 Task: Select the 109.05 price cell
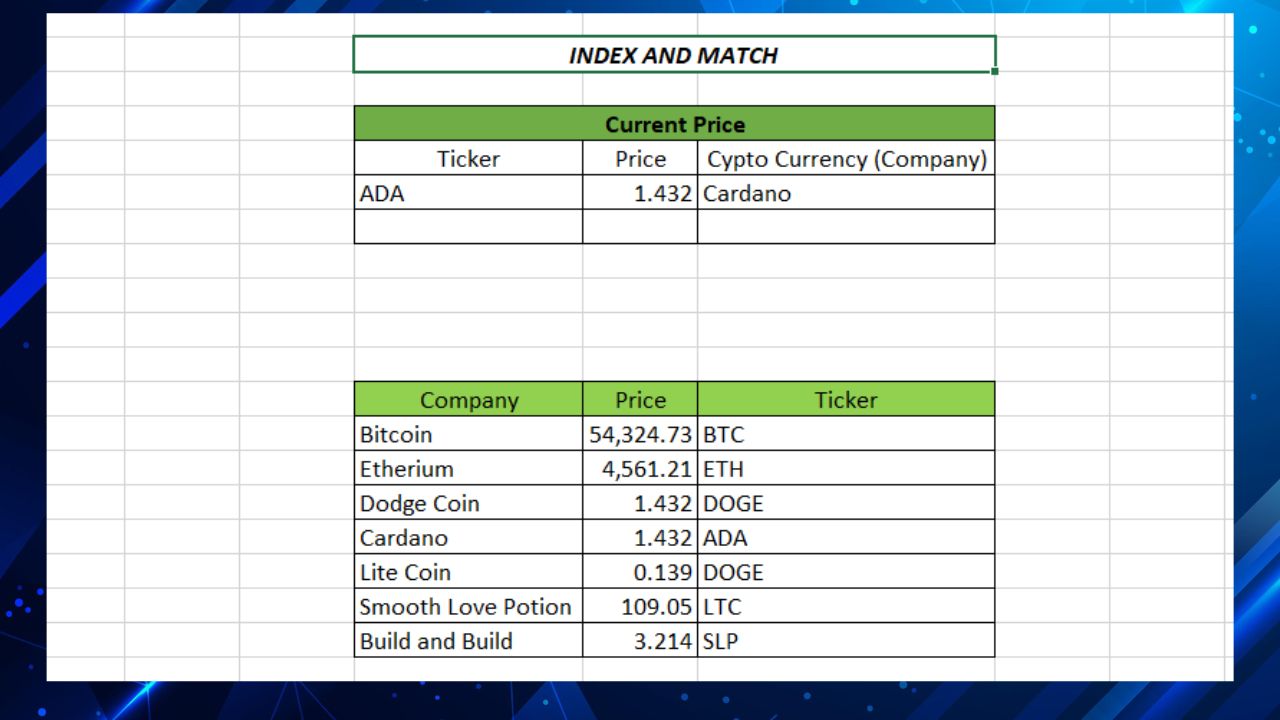[640, 606]
